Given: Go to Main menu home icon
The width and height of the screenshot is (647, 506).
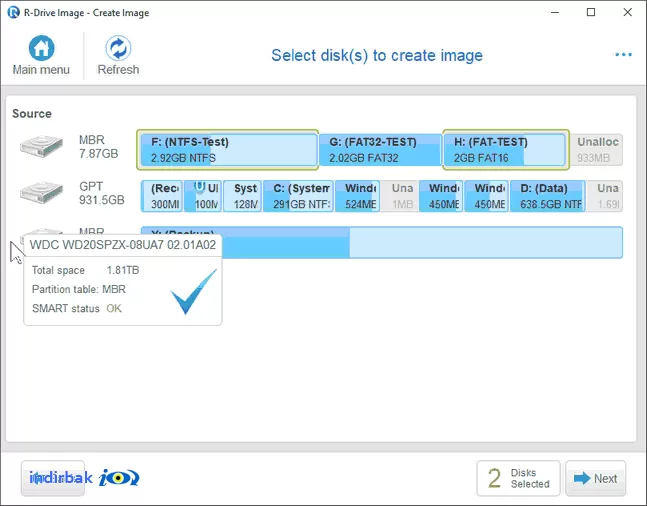Looking at the screenshot, I should pyautogui.click(x=41, y=48).
